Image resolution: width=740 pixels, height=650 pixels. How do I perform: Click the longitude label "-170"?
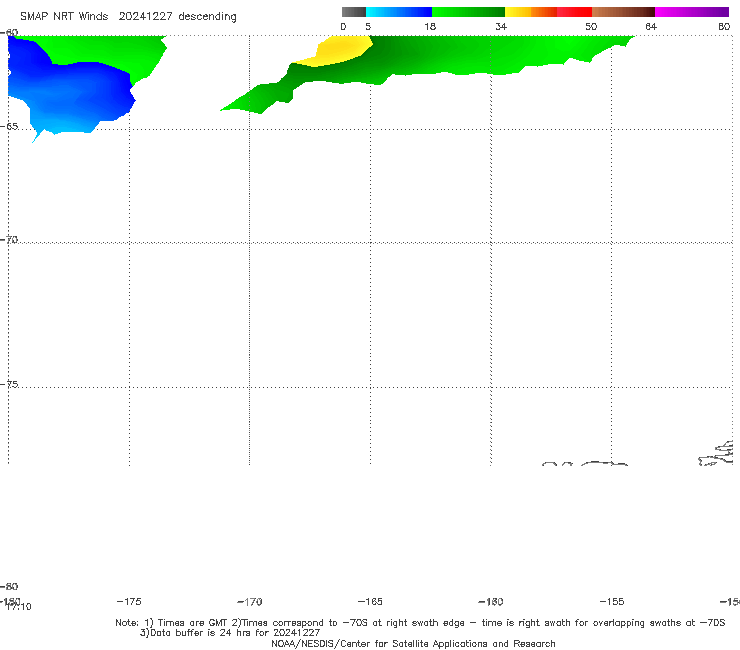[250, 602]
